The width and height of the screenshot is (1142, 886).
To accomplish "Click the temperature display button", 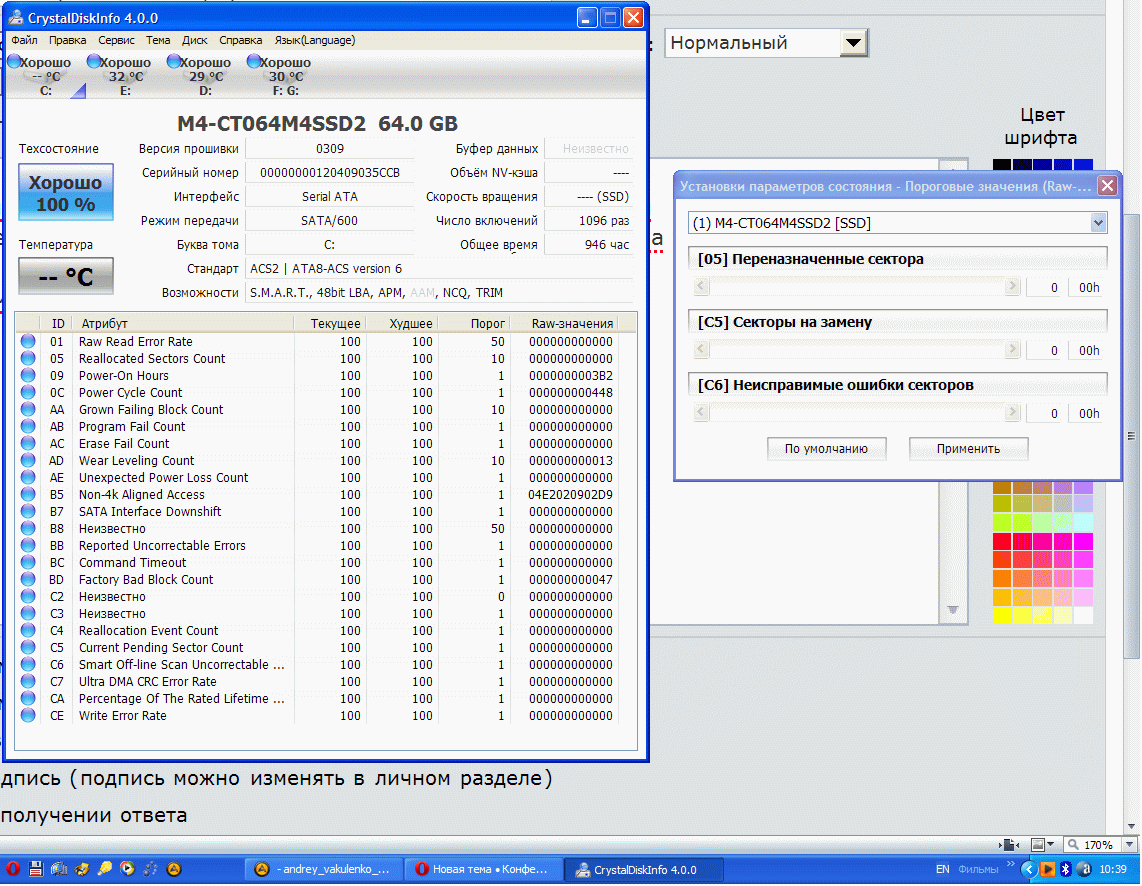I will point(66,277).
